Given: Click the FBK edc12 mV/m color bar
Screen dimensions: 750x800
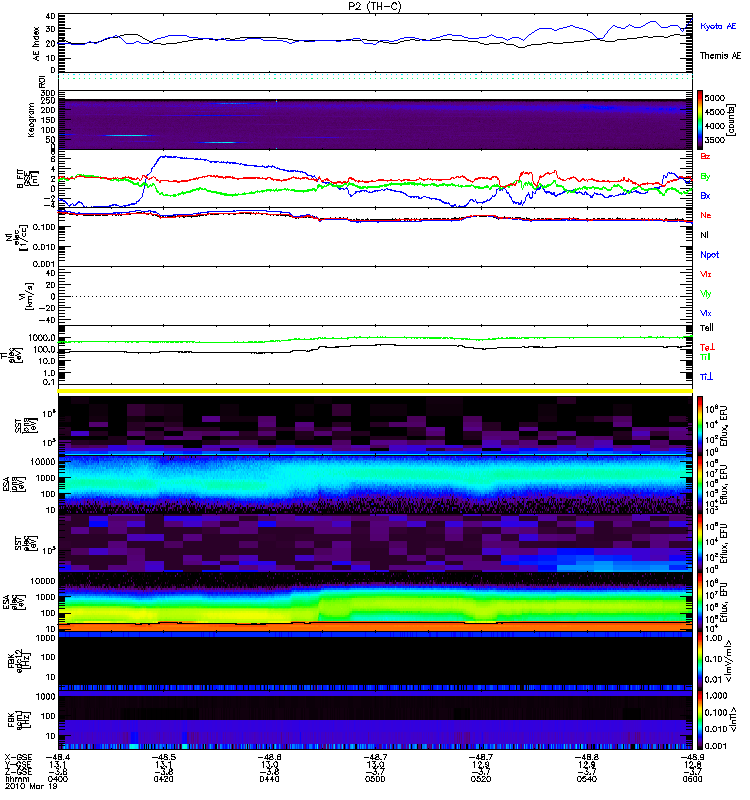Looking at the screenshot, I should (x=700, y=661).
